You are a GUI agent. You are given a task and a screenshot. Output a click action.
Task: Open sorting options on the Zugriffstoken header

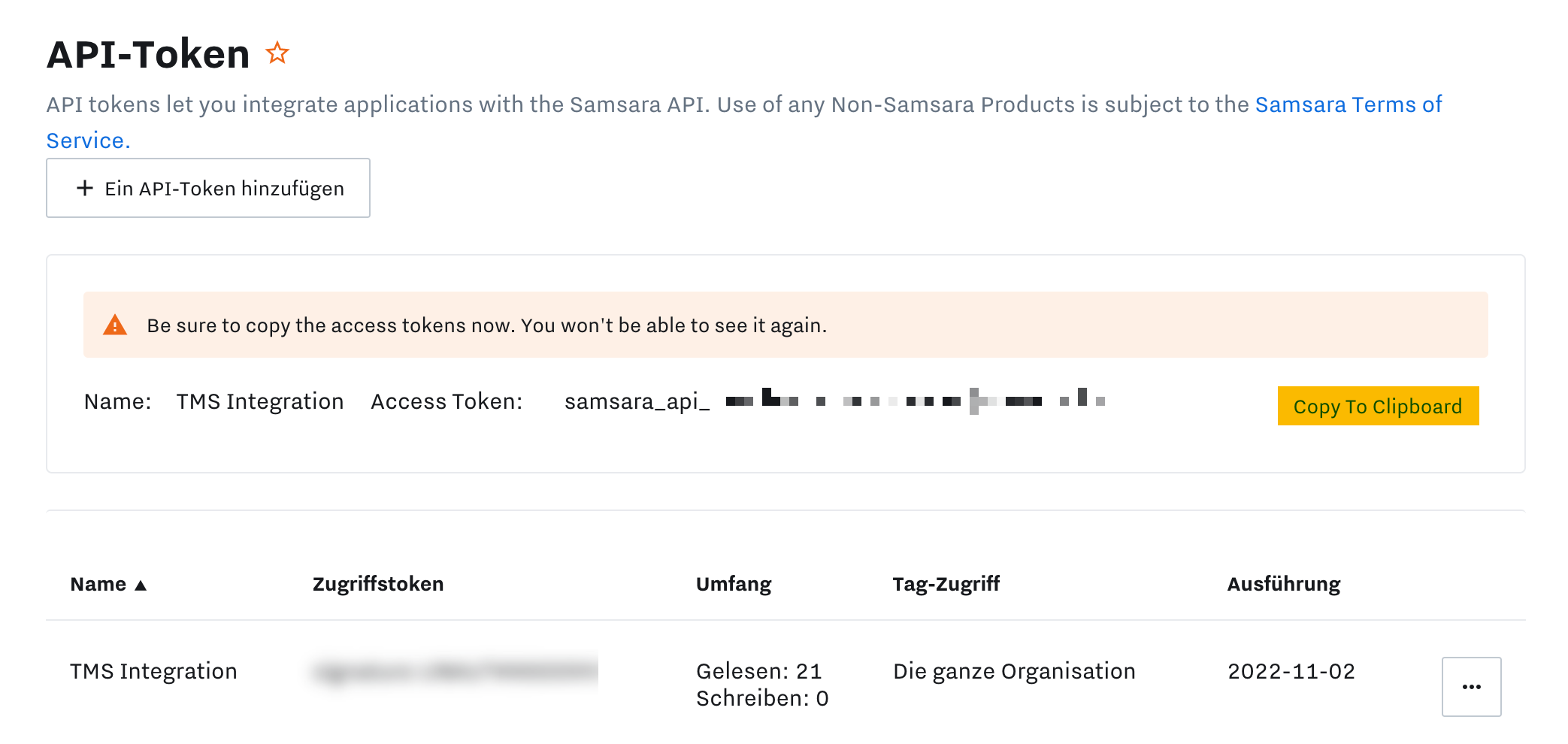point(377,584)
